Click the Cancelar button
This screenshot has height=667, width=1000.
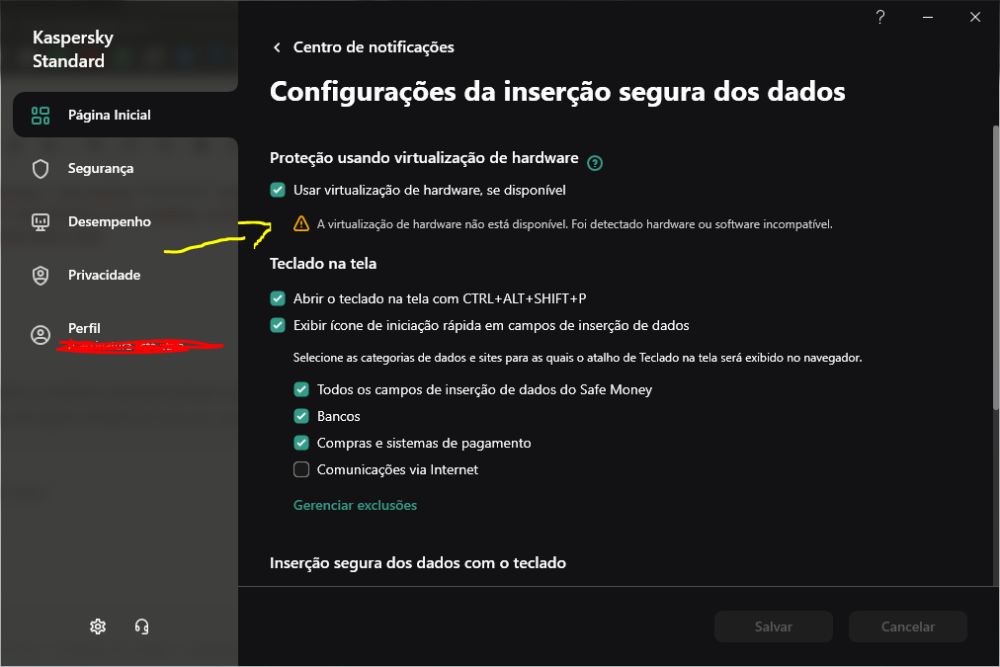click(908, 627)
